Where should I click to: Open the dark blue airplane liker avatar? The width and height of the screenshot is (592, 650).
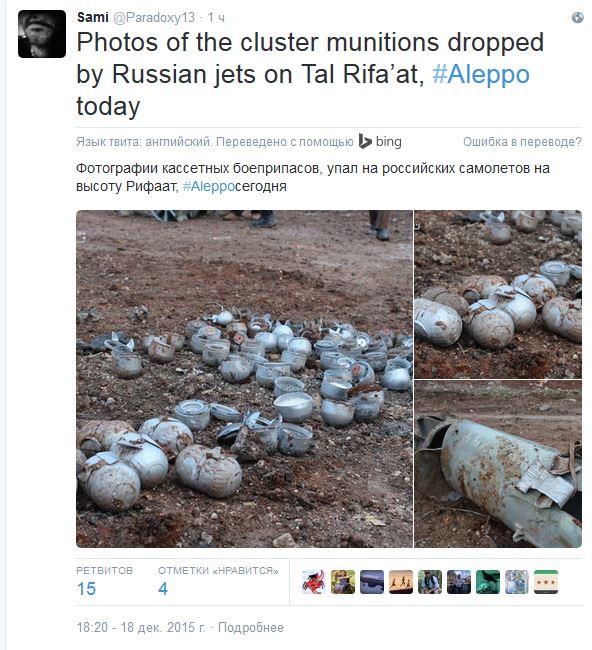point(372,582)
